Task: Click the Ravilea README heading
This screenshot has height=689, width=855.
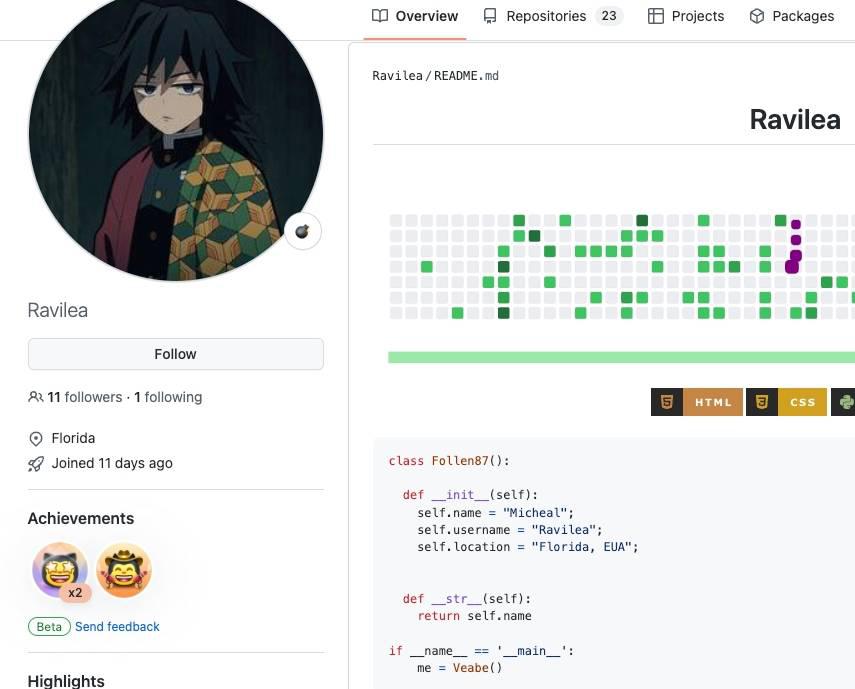Action: (x=794, y=120)
